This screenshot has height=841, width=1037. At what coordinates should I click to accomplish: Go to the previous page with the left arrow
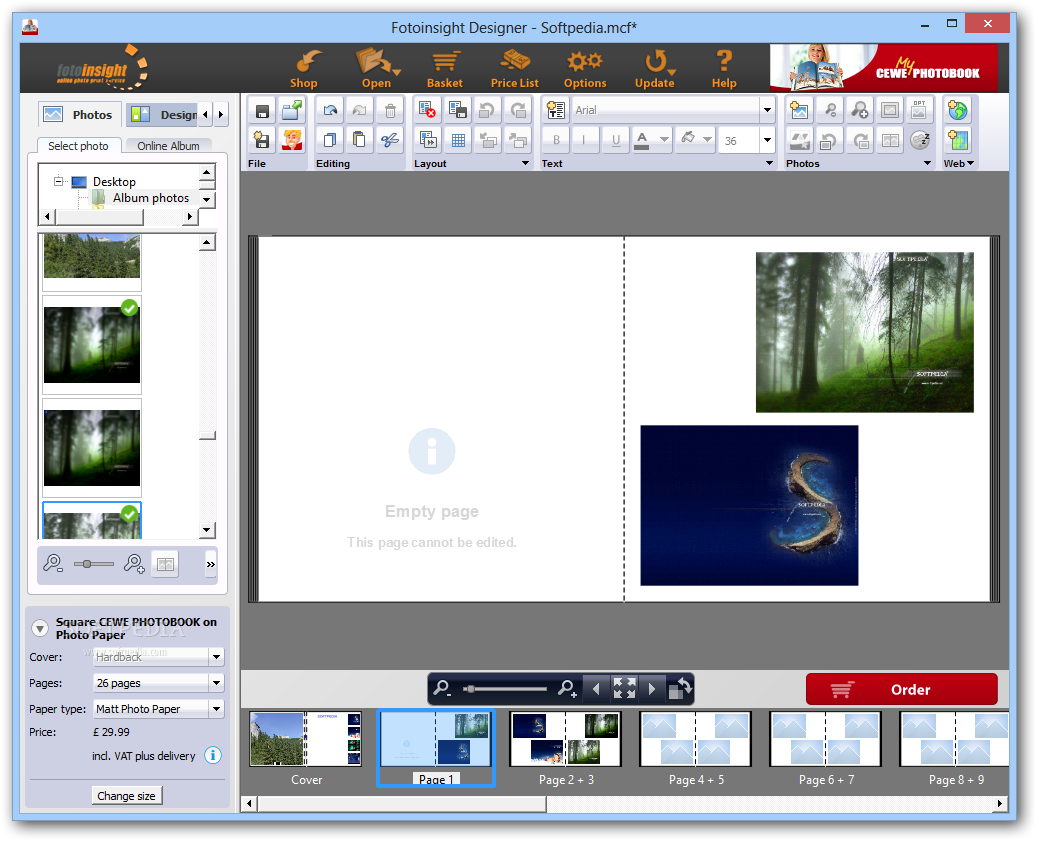pyautogui.click(x=597, y=688)
